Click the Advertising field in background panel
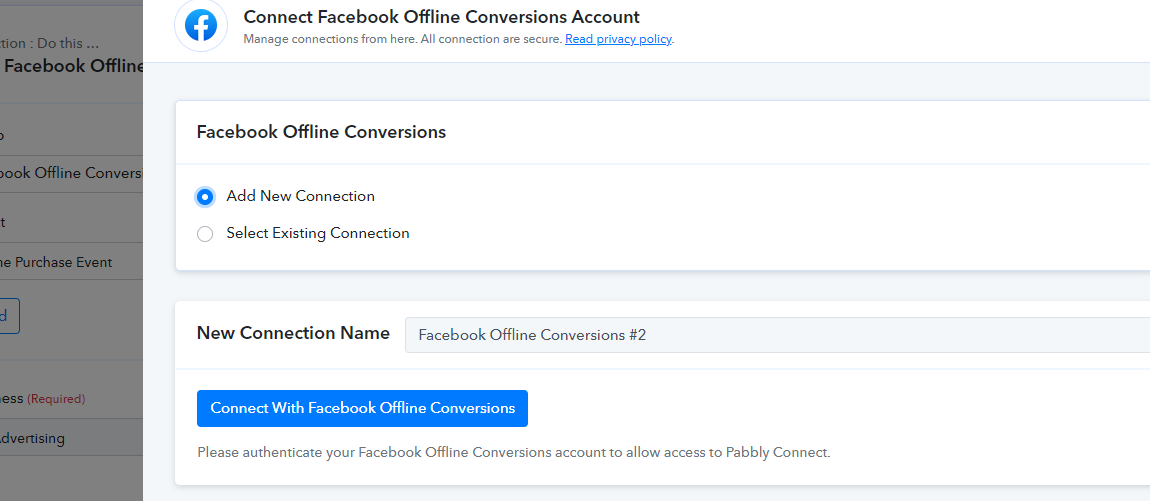The width and height of the screenshot is (1150, 501). pyautogui.click(x=71, y=438)
